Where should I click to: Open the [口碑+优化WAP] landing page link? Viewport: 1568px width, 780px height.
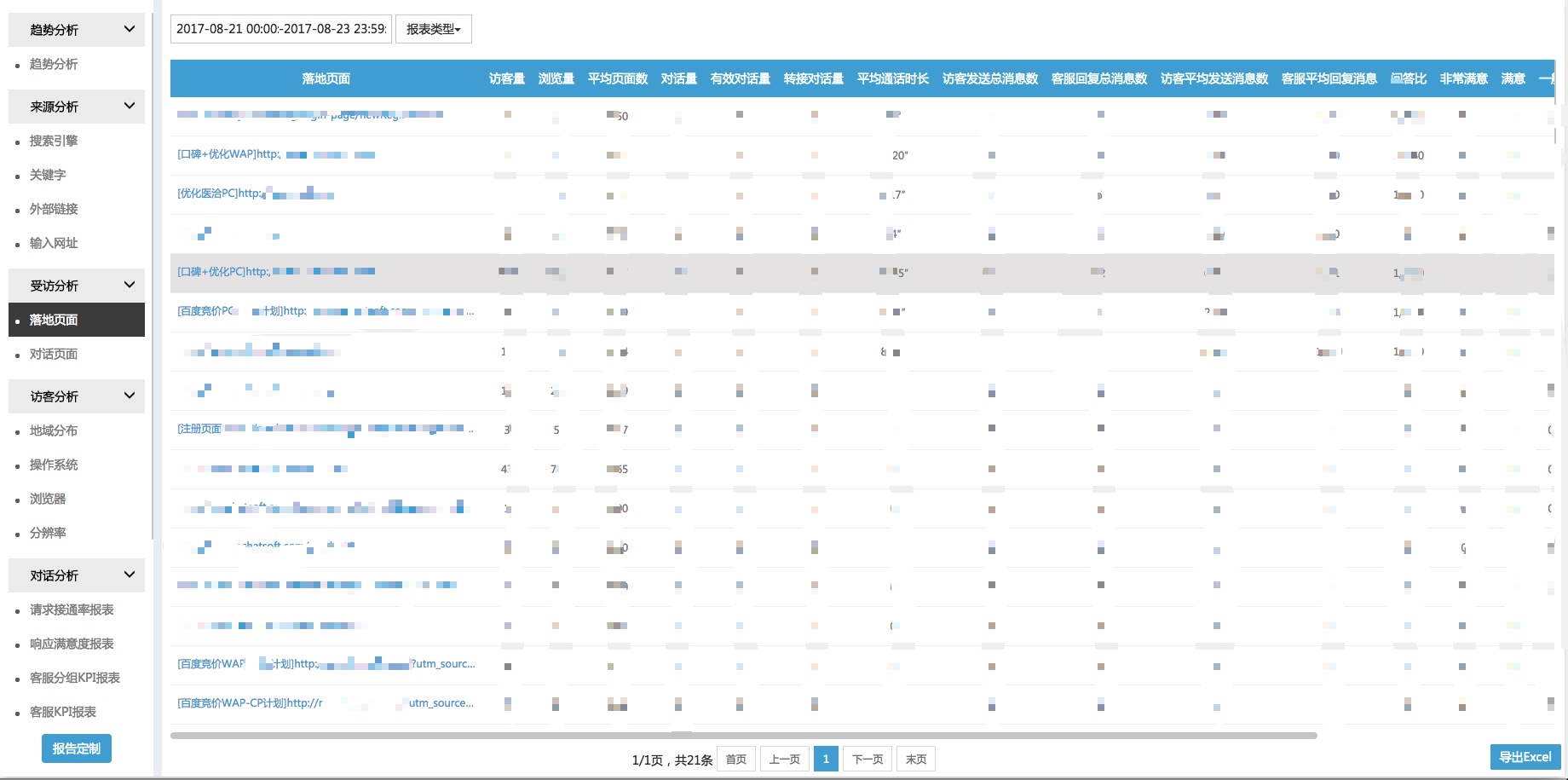pyautogui.click(x=276, y=154)
